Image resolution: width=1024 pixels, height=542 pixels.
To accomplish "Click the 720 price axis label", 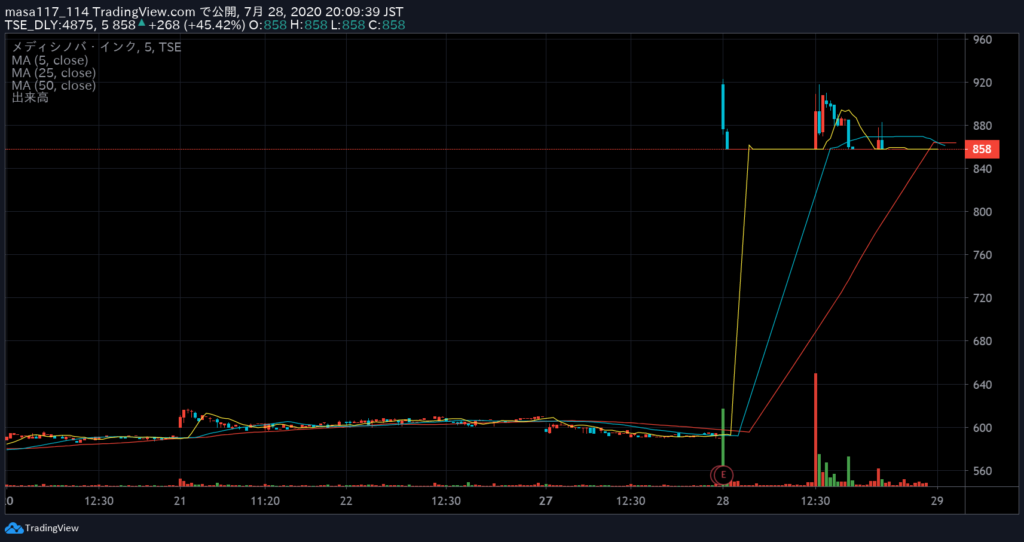I will pos(982,298).
